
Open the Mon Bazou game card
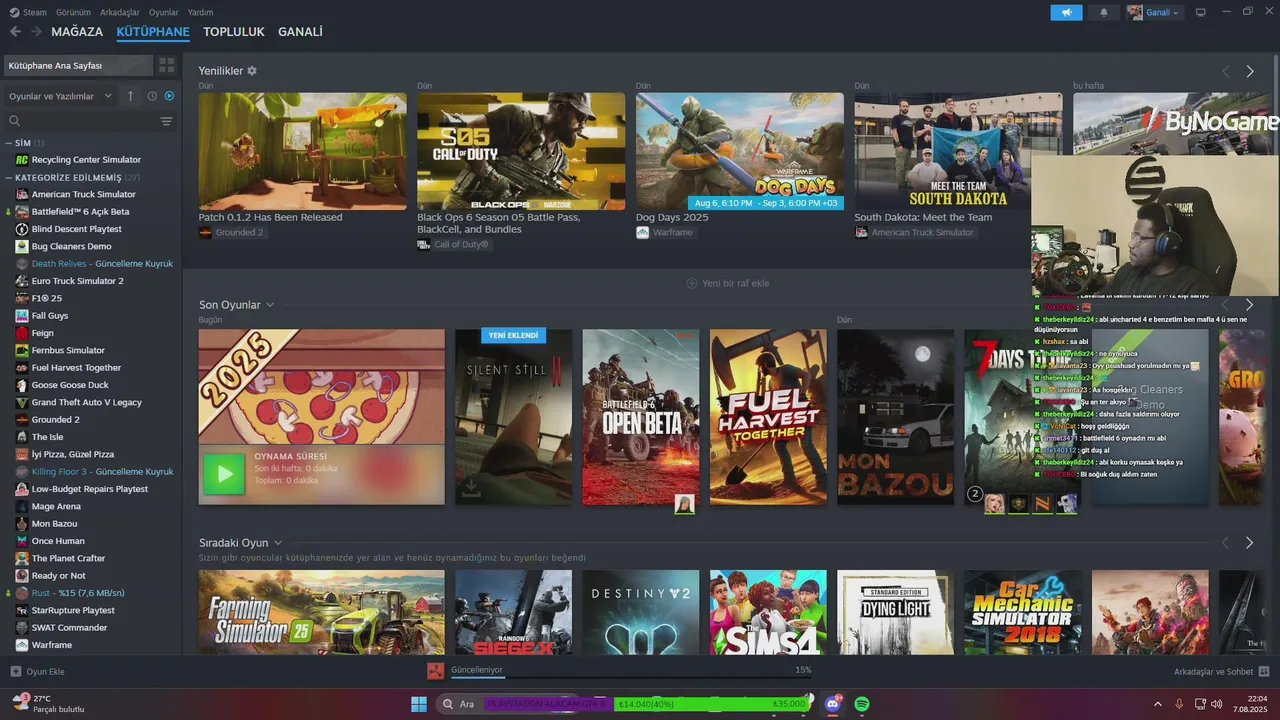(896, 417)
